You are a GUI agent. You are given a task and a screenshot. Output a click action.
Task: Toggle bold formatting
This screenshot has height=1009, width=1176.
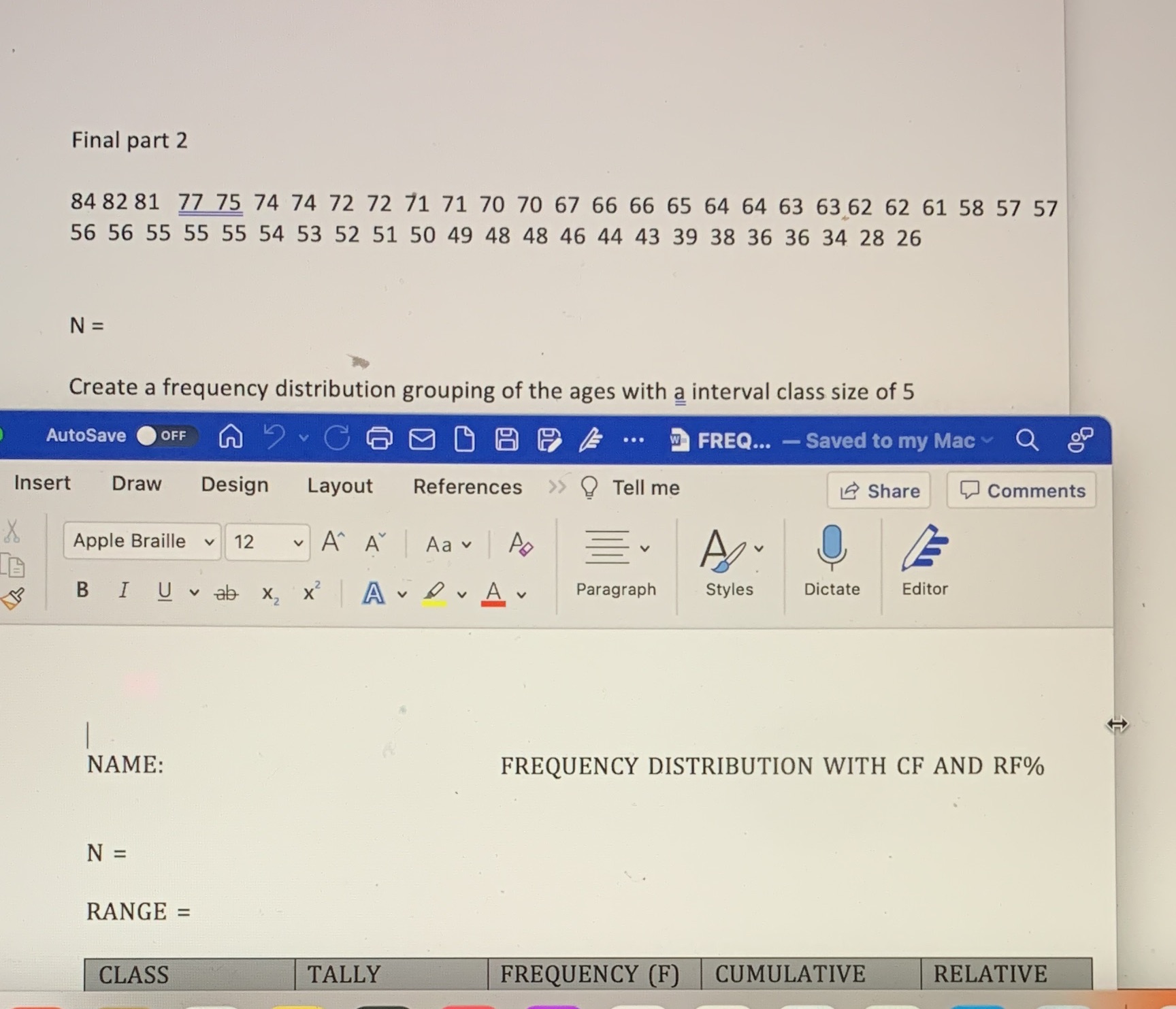[82, 591]
